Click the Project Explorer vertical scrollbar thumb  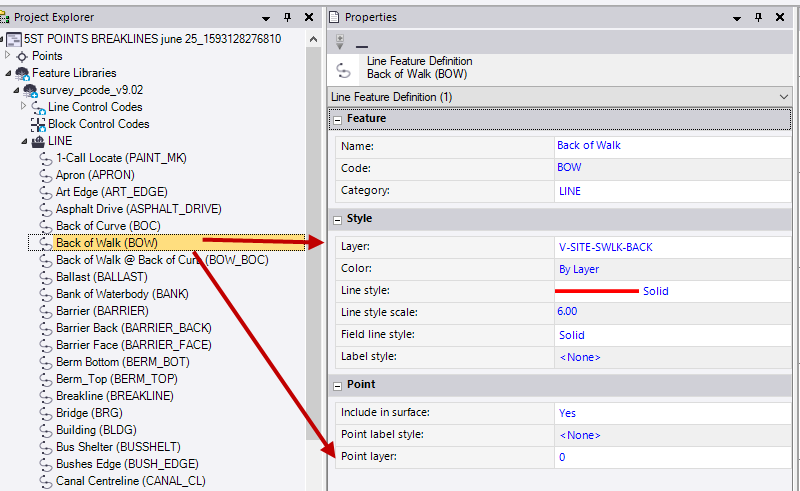click(313, 243)
